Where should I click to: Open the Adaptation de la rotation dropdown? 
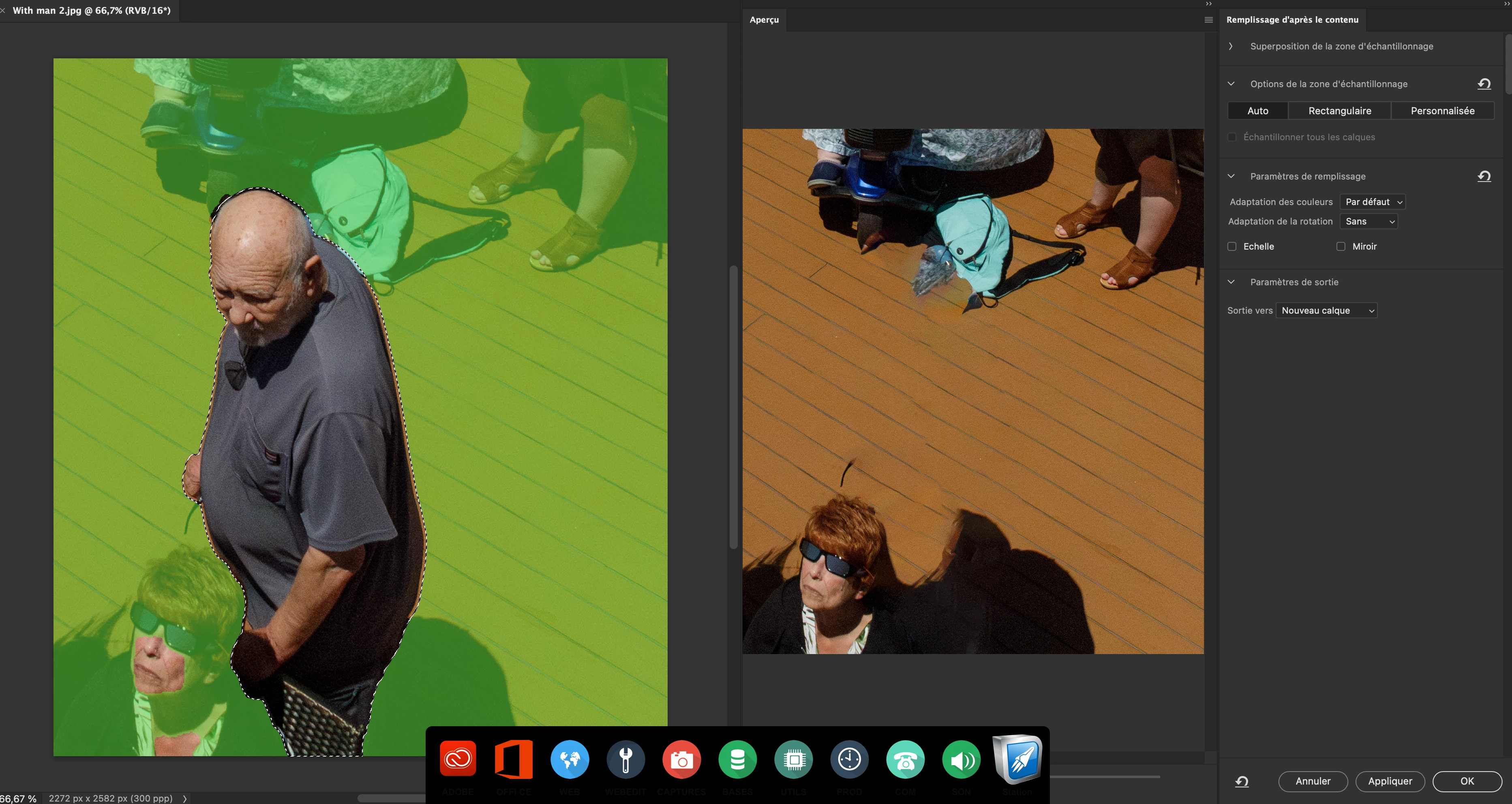tap(1368, 221)
